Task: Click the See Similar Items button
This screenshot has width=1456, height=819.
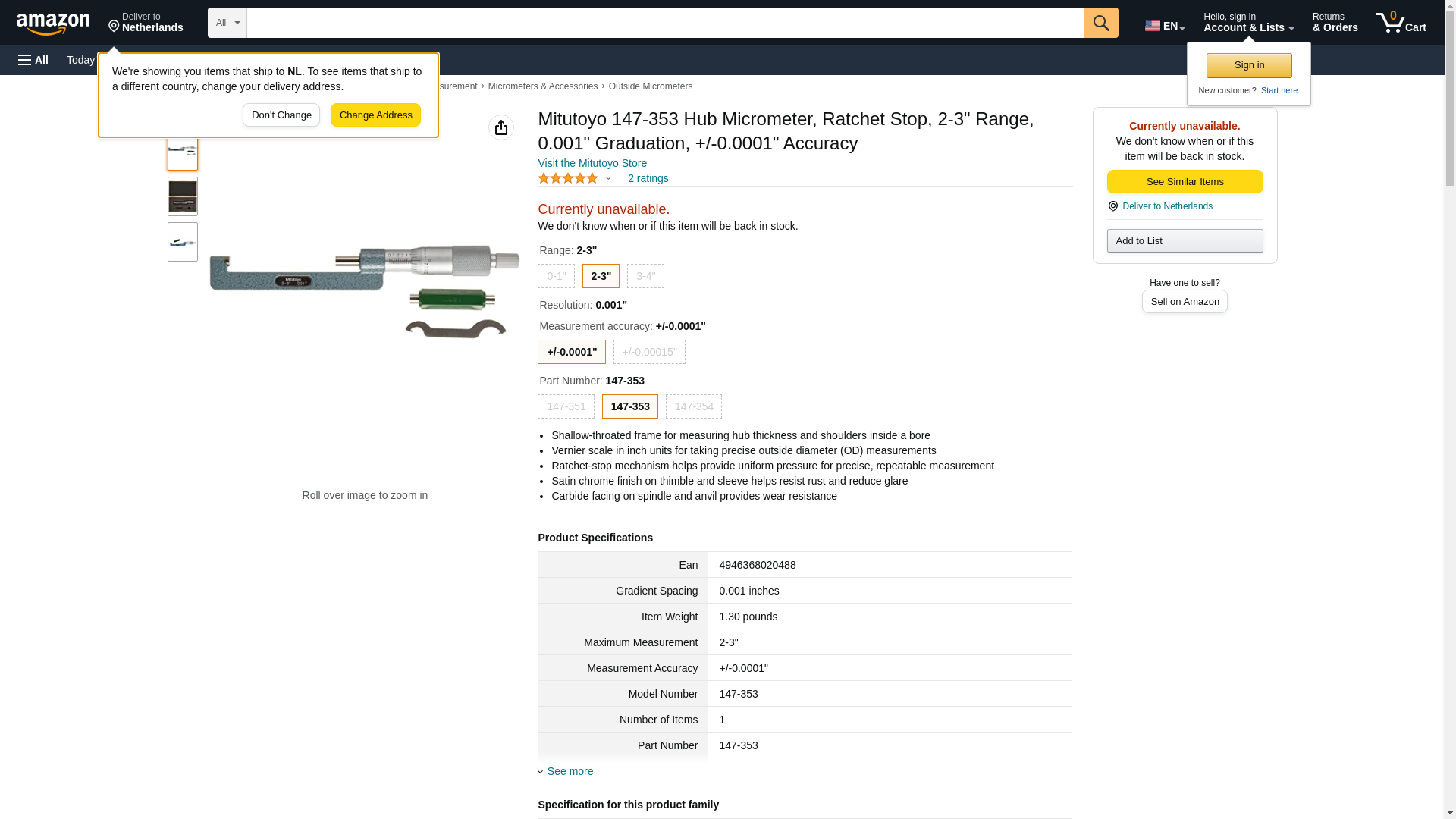Action: click(x=1185, y=181)
